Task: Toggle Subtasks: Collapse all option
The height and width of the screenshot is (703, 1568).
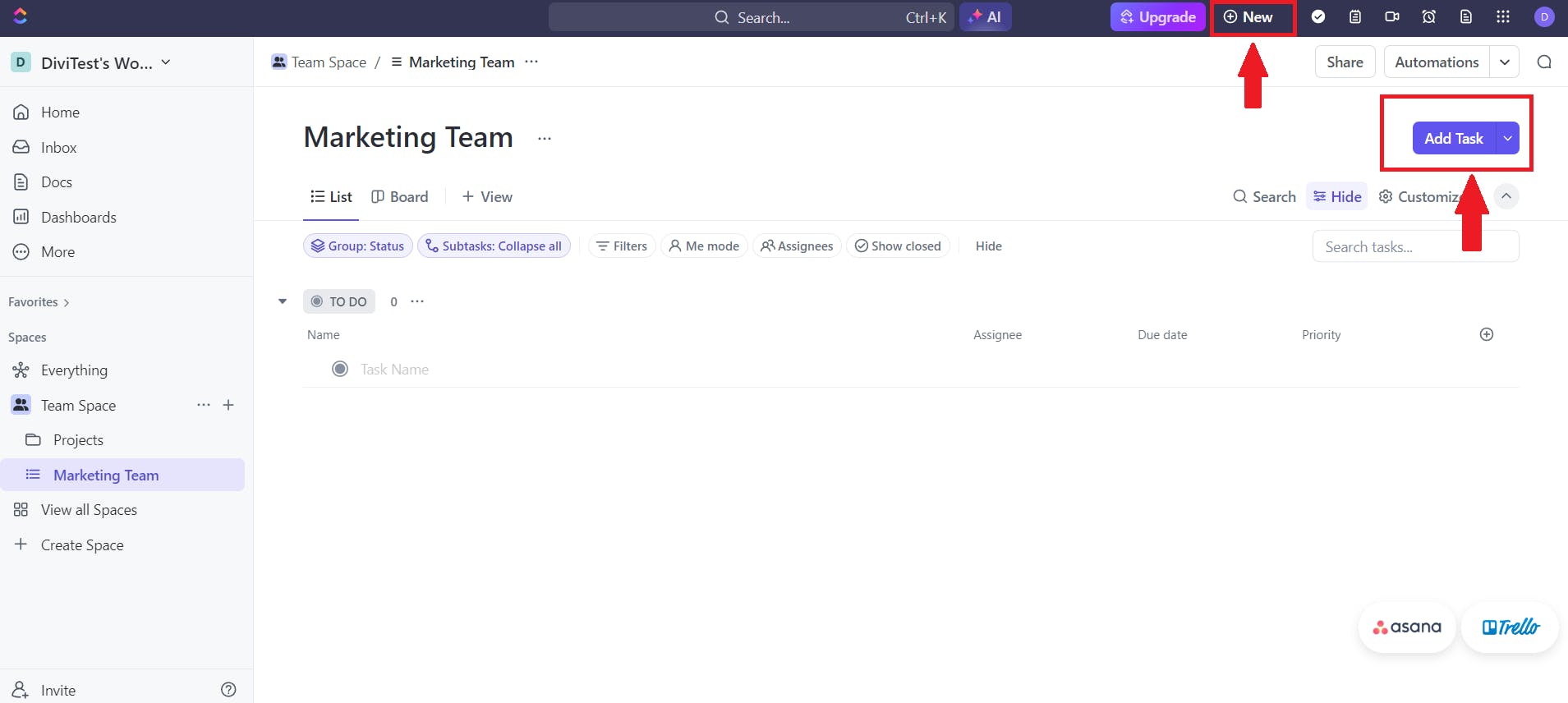Action: pos(494,246)
